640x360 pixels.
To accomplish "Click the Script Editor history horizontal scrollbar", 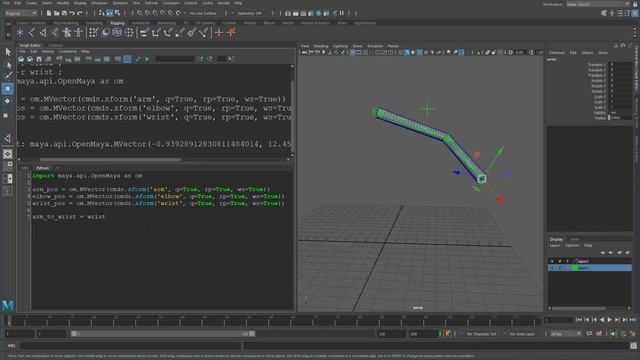I will [110, 160].
